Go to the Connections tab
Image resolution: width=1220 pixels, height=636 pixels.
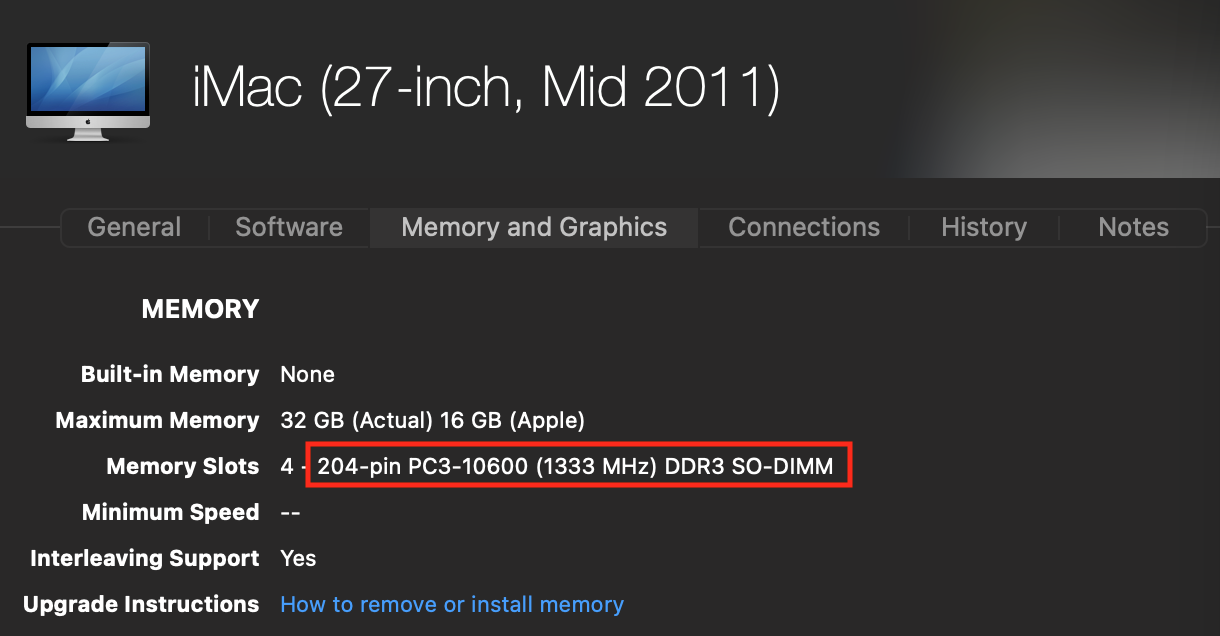[x=804, y=227]
